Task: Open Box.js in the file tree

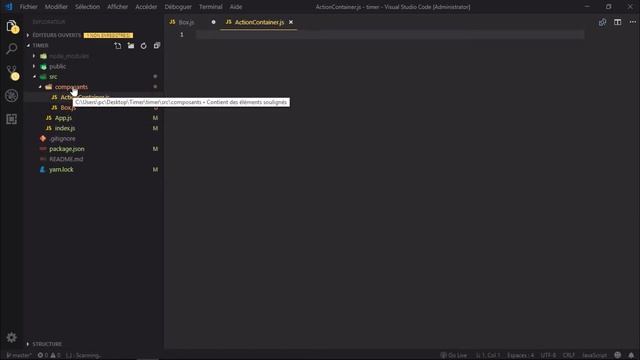Action: pos(68,108)
